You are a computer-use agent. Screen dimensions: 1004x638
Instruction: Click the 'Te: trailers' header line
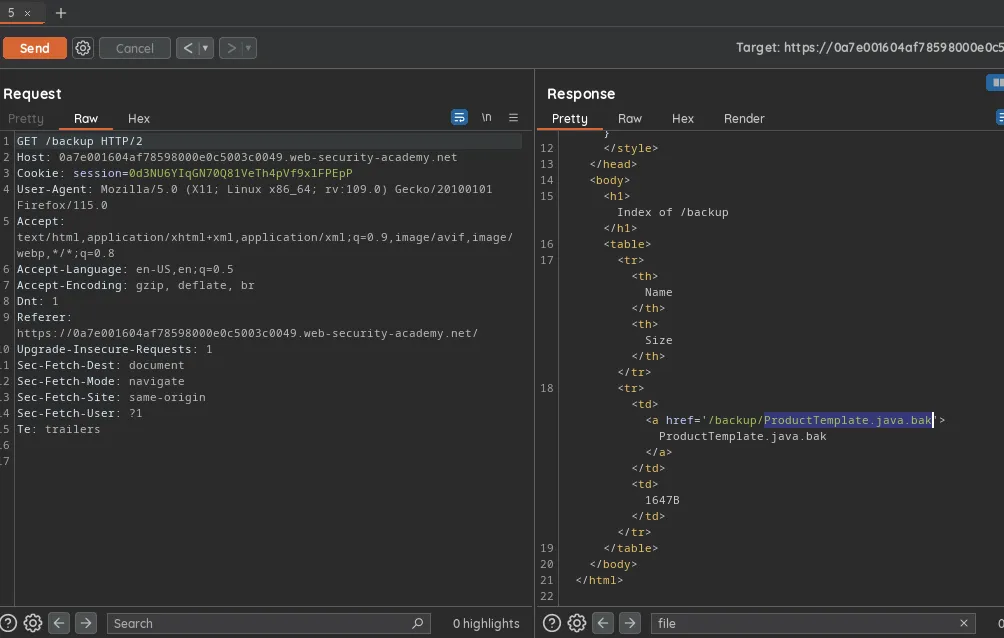[x=58, y=429]
